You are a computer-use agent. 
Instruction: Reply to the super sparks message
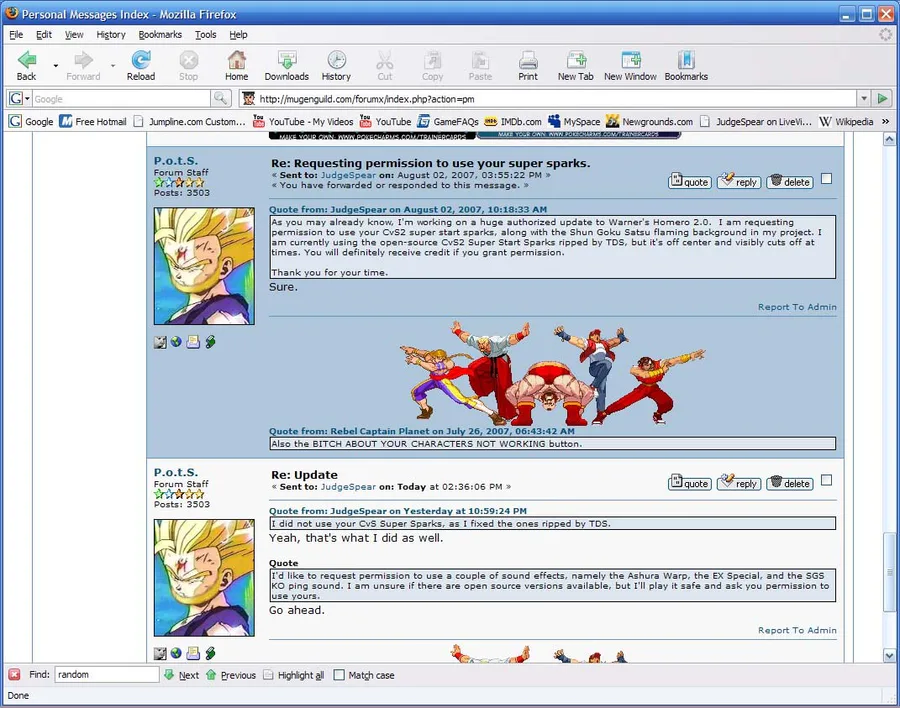(739, 181)
